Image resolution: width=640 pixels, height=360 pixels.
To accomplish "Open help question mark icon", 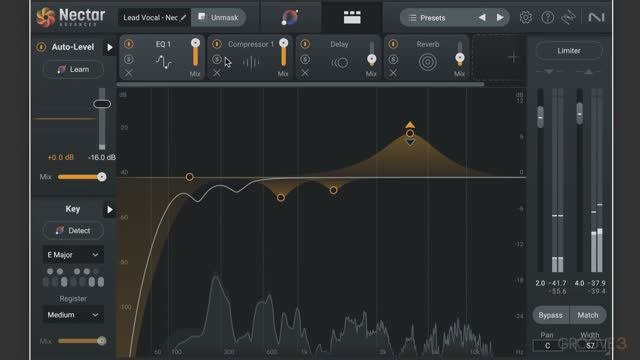I will pos(547,18).
